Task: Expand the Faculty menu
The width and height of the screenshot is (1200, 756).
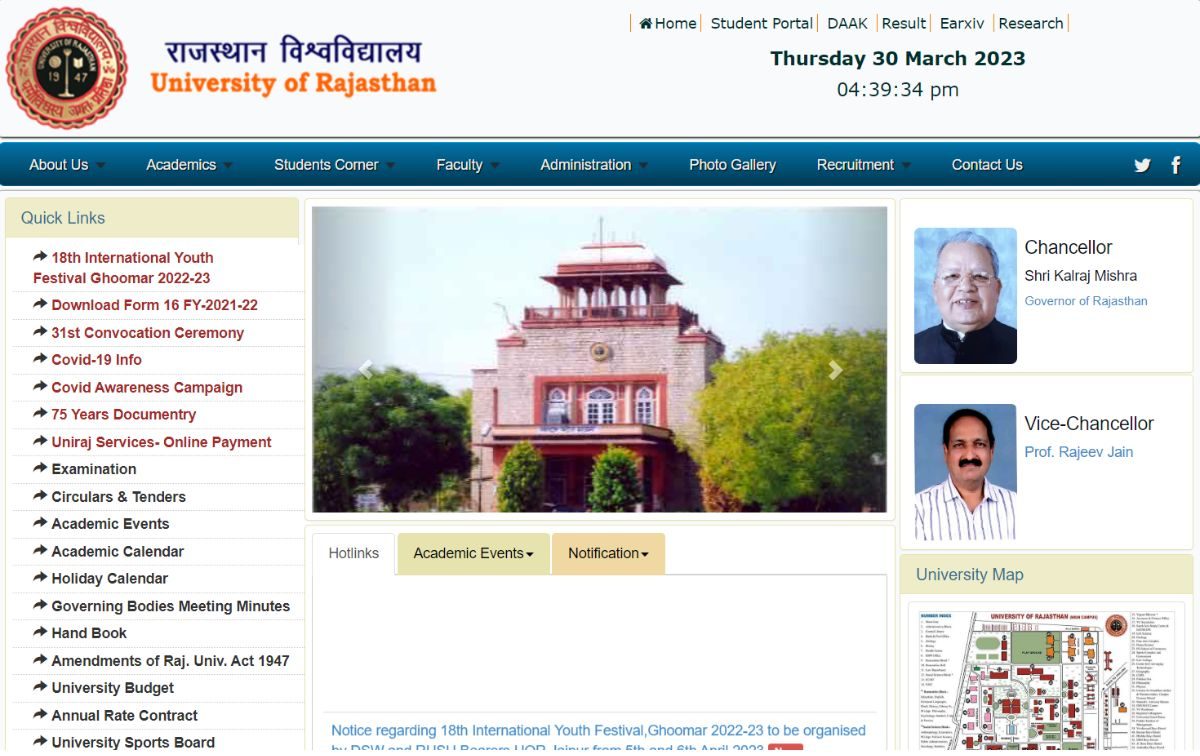Action: click(467, 165)
